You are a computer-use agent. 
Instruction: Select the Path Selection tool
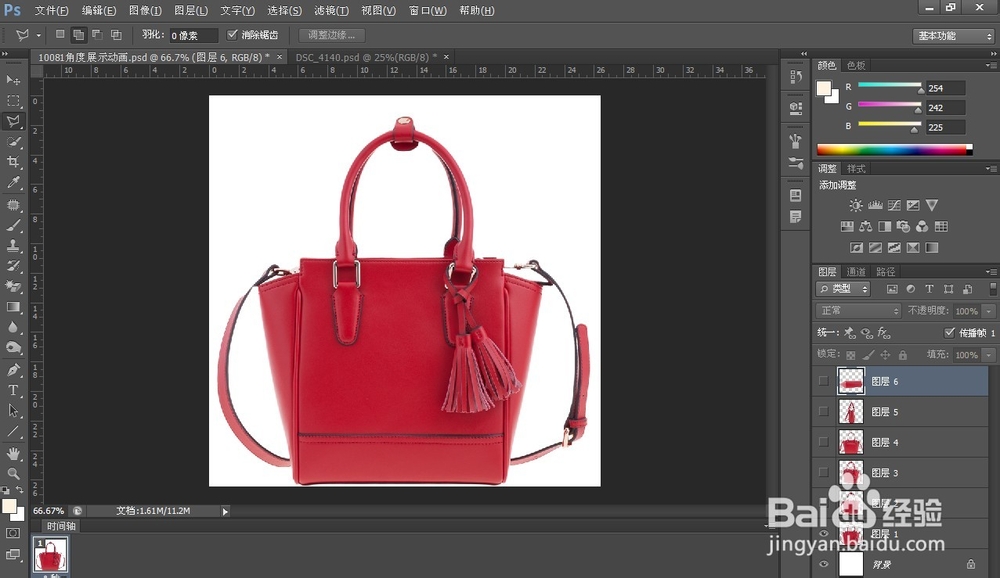[x=13, y=411]
